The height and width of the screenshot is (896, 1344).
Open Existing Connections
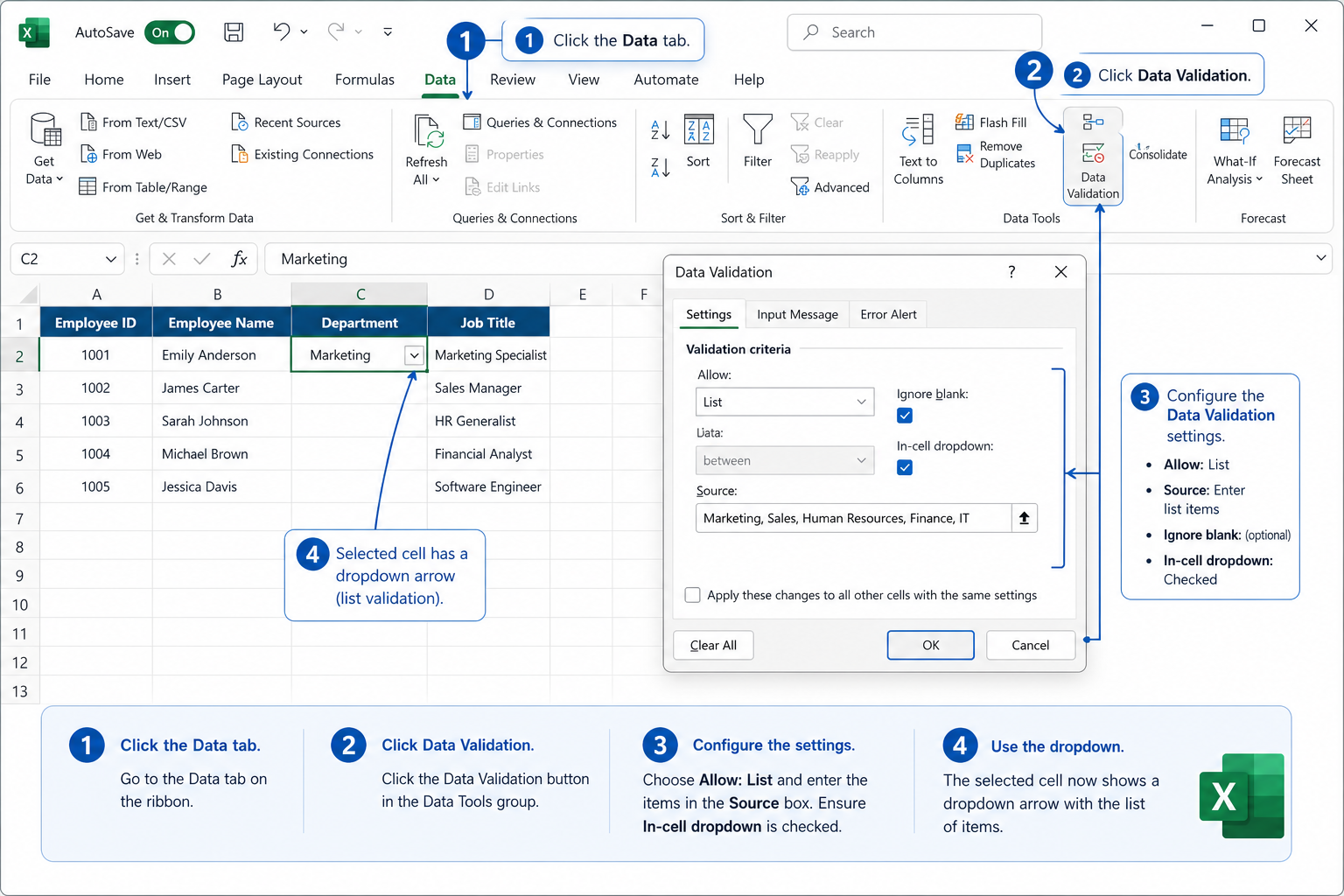coord(302,154)
